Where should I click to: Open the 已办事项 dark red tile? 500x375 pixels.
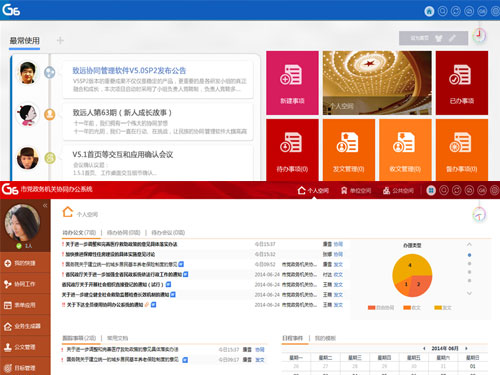coord(462,83)
